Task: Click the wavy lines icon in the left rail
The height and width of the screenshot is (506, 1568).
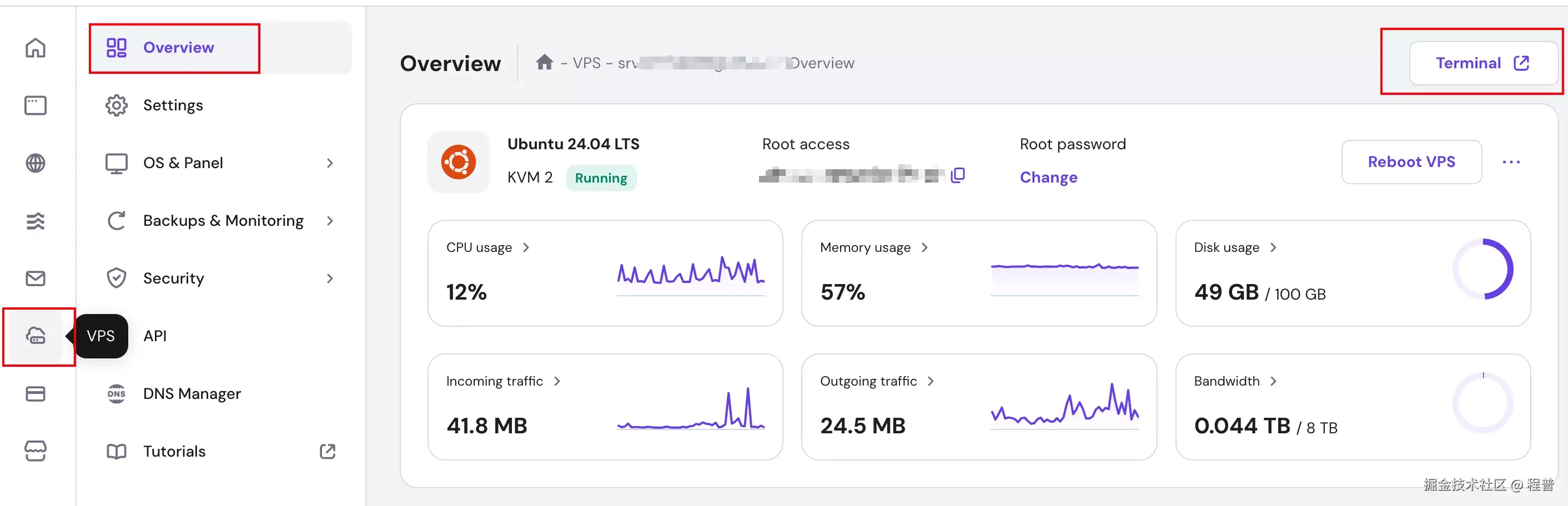Action: [36, 221]
